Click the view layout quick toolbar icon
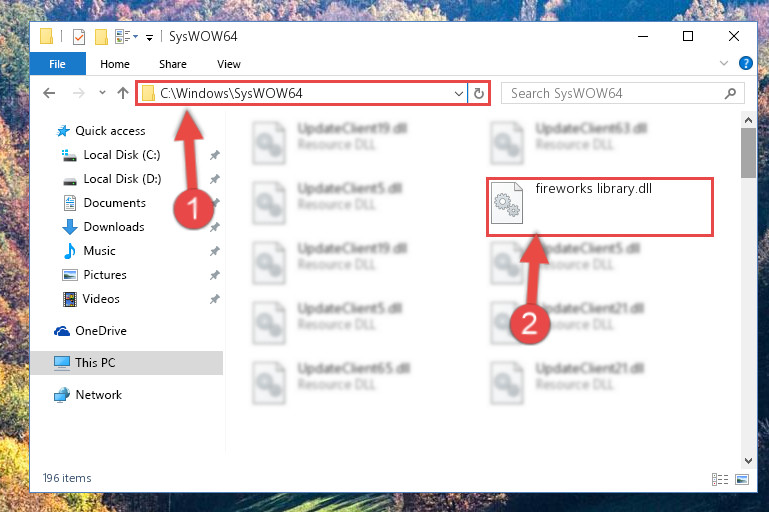This screenshot has width=769, height=512. point(126,36)
